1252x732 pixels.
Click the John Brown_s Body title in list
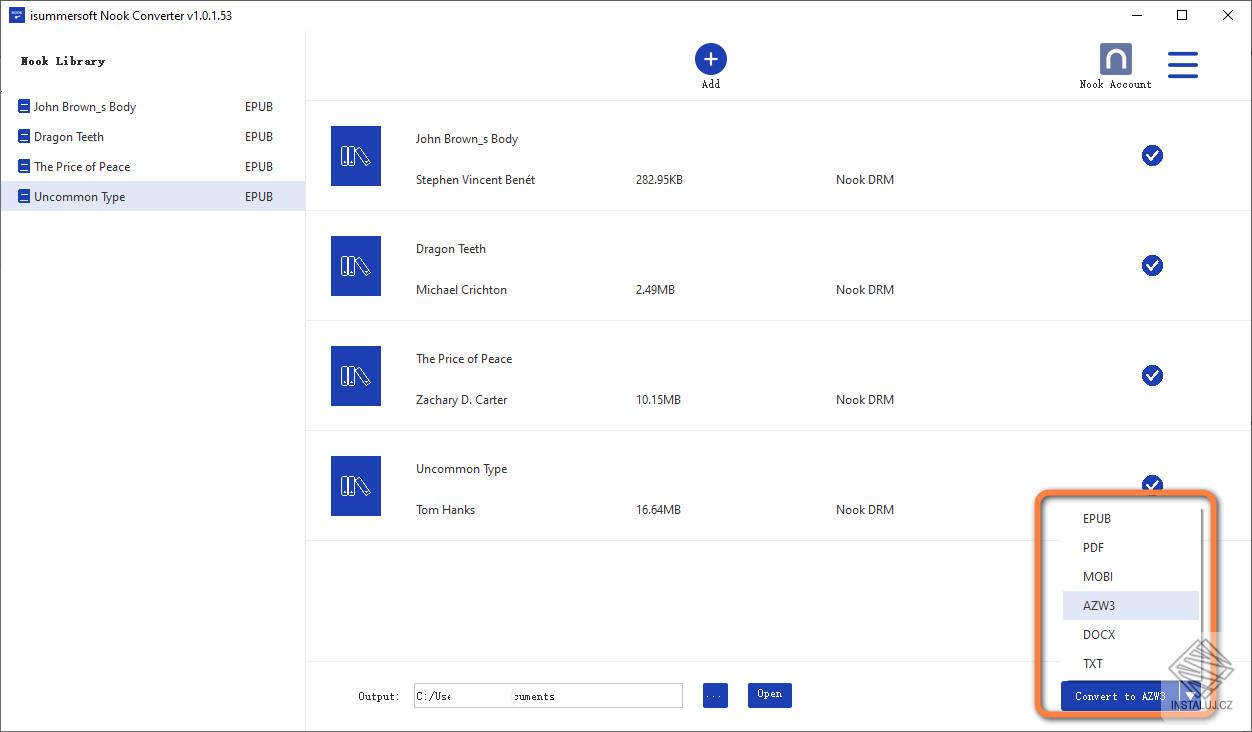(467, 139)
